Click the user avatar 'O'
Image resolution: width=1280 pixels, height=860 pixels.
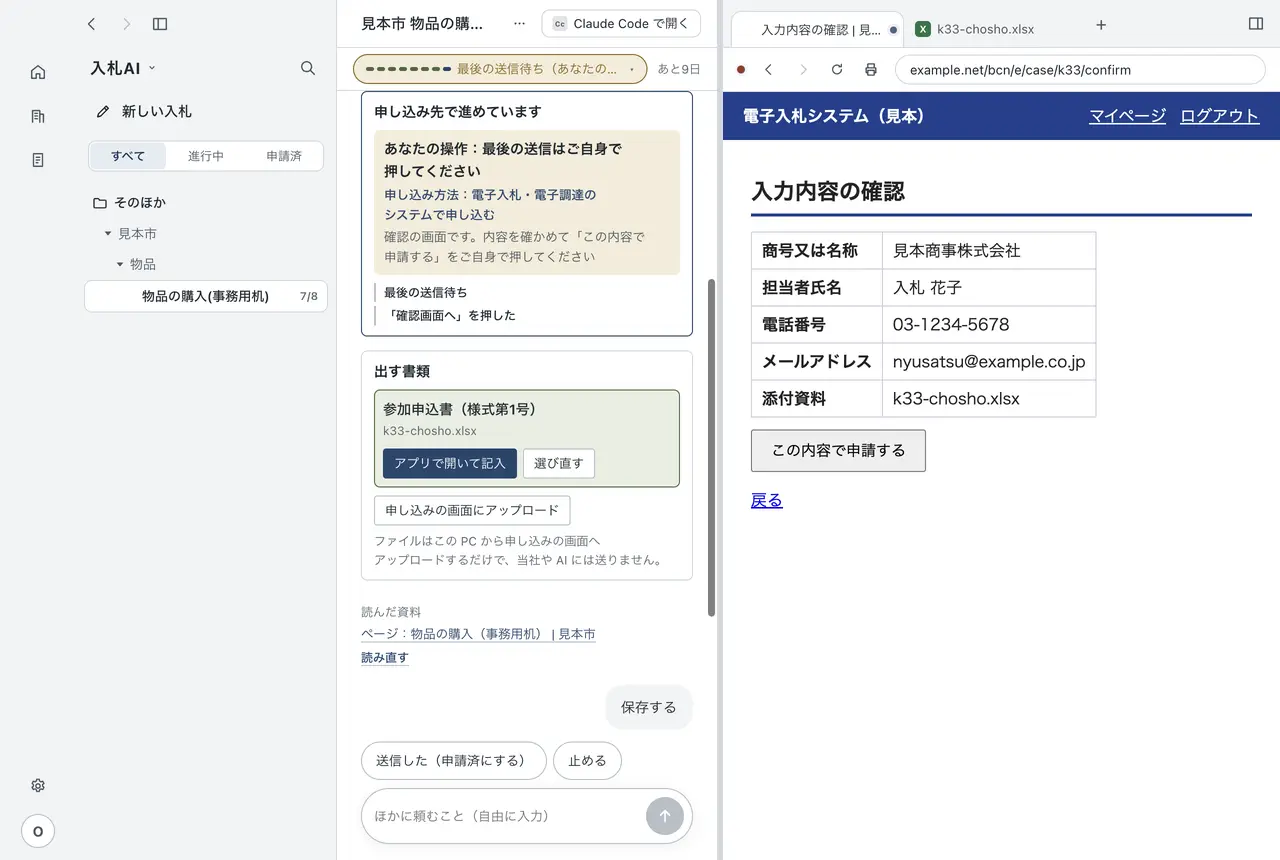(38, 831)
